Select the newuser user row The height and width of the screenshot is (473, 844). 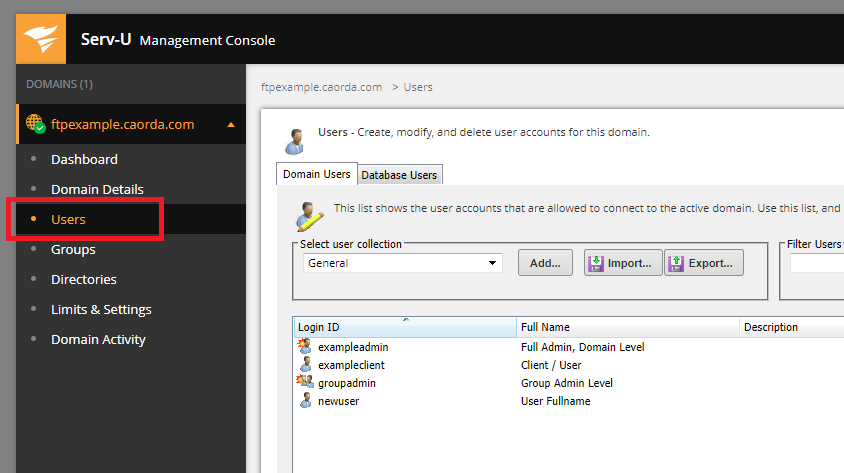[569, 401]
